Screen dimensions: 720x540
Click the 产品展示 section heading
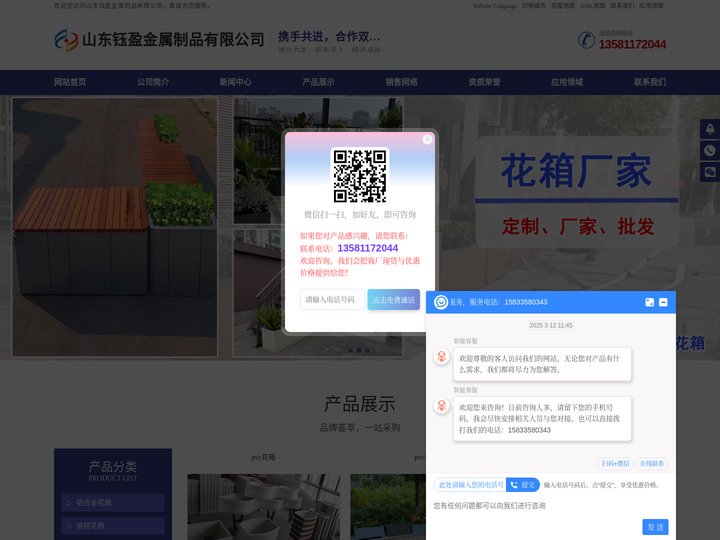(x=360, y=404)
